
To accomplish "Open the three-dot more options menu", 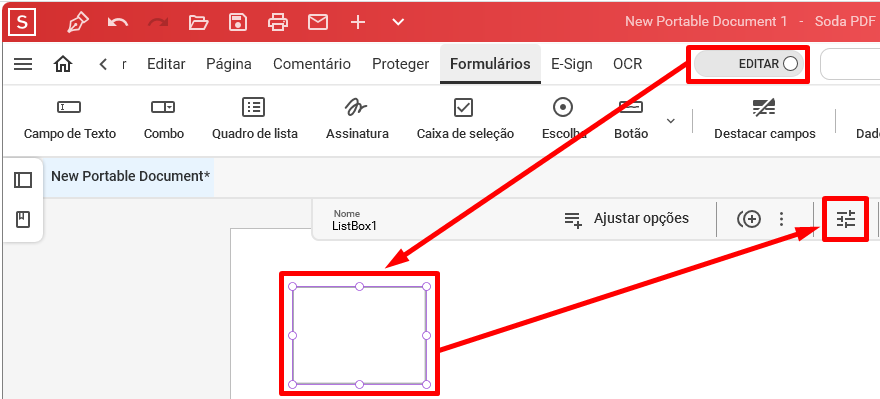I will (x=782, y=219).
